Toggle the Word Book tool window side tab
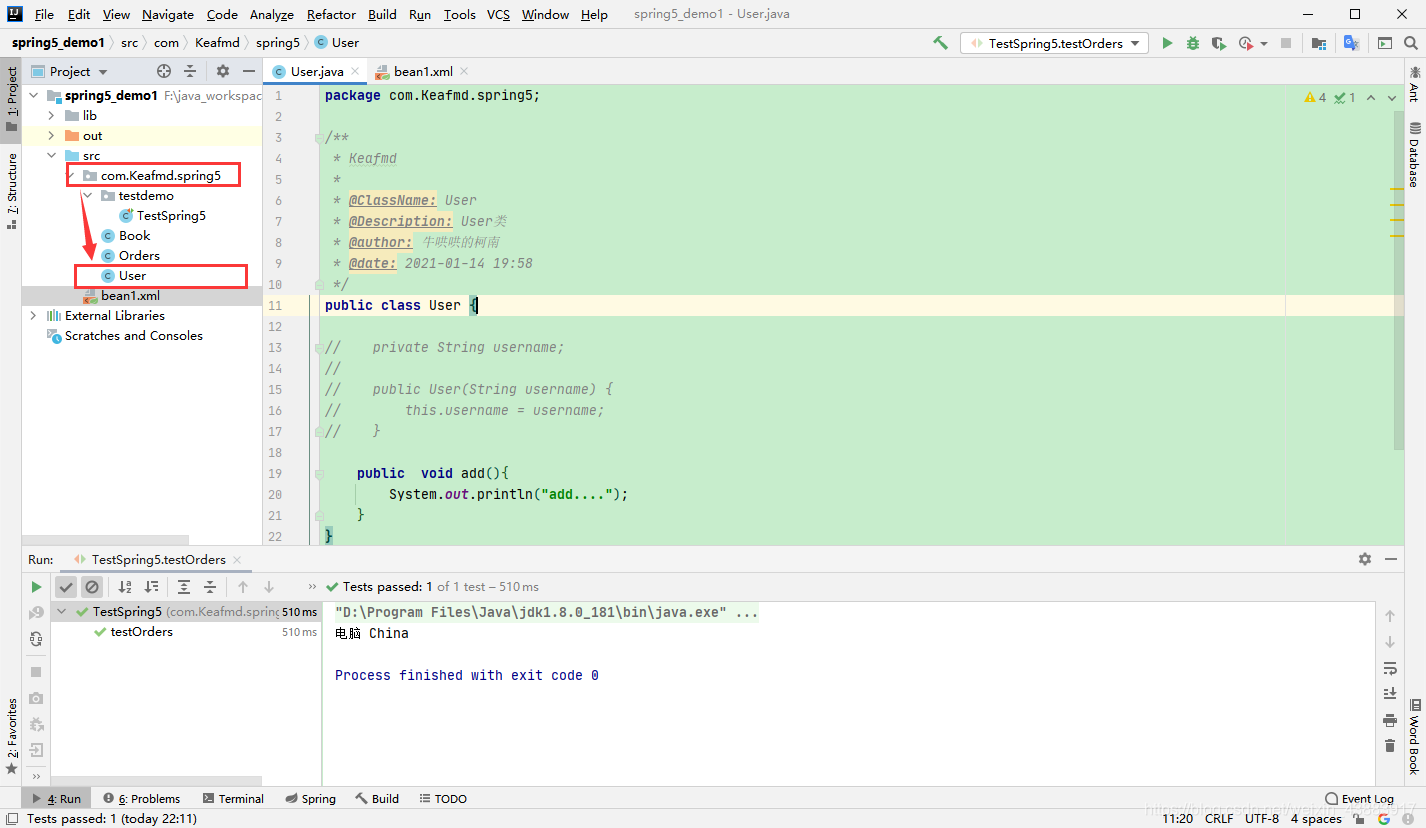1426x828 pixels. click(1414, 737)
